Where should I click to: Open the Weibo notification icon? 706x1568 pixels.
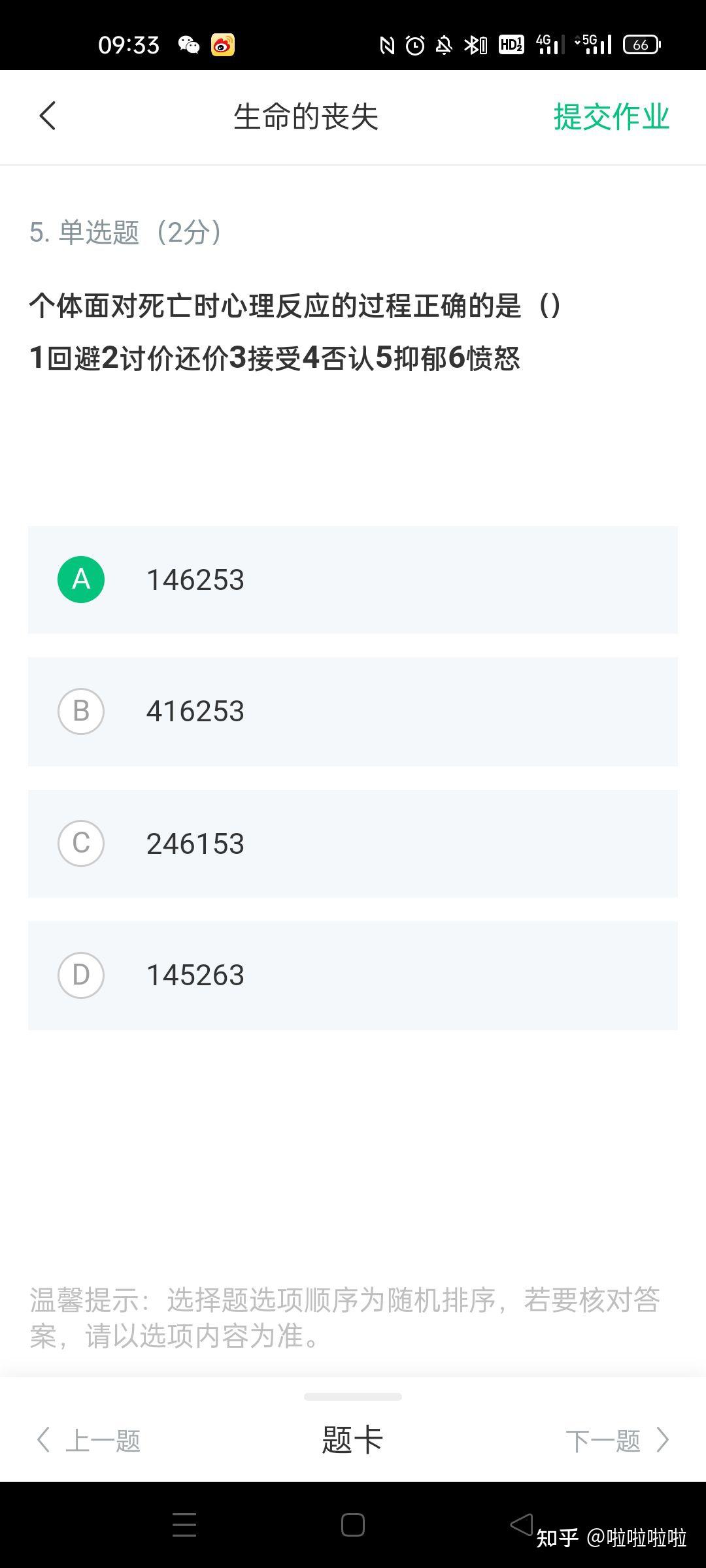[x=223, y=44]
